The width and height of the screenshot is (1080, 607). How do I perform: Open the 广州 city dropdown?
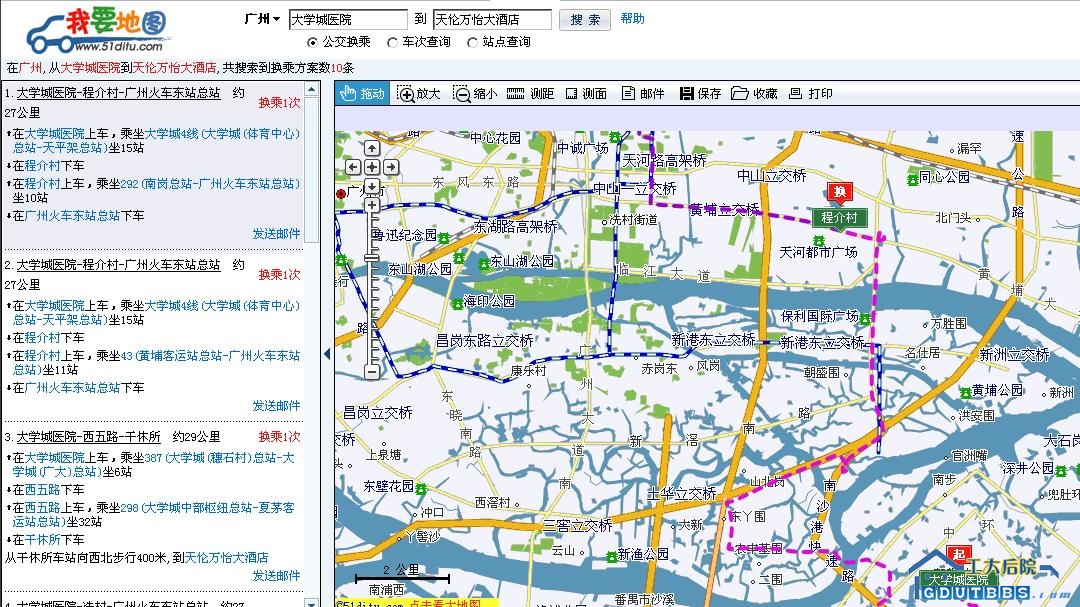(262, 19)
